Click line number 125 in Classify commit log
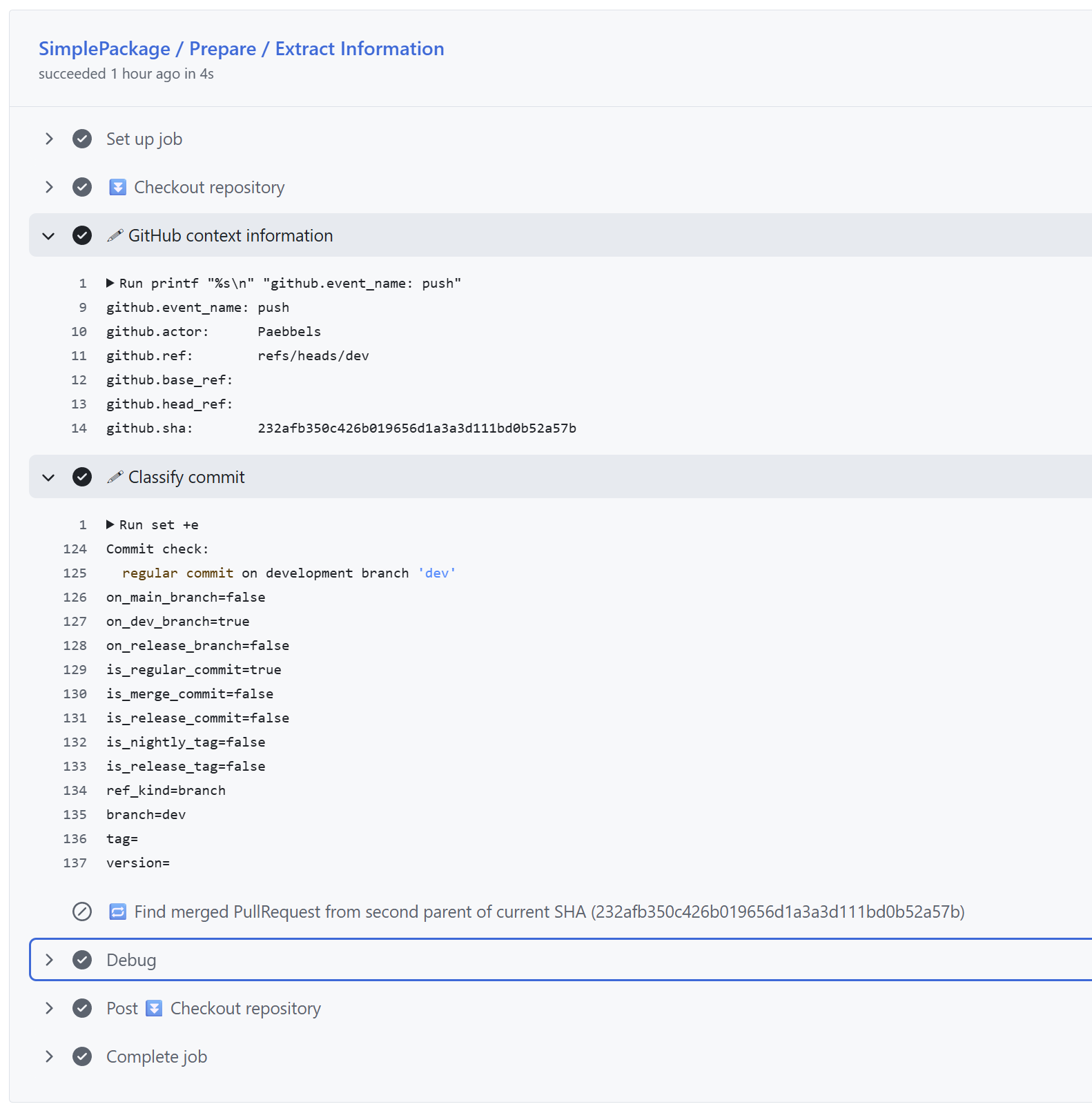This screenshot has width=1092, height=1113. (75, 573)
